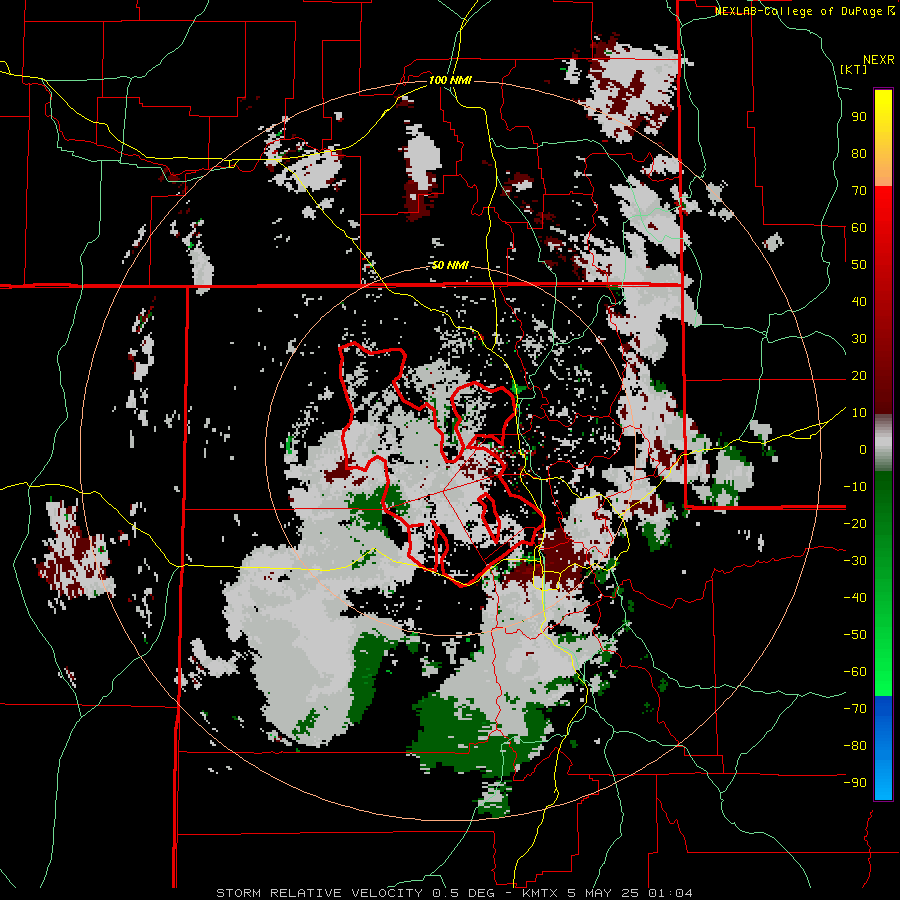
Task: Click the 50 value on the velocity scale
Action: coord(859,265)
